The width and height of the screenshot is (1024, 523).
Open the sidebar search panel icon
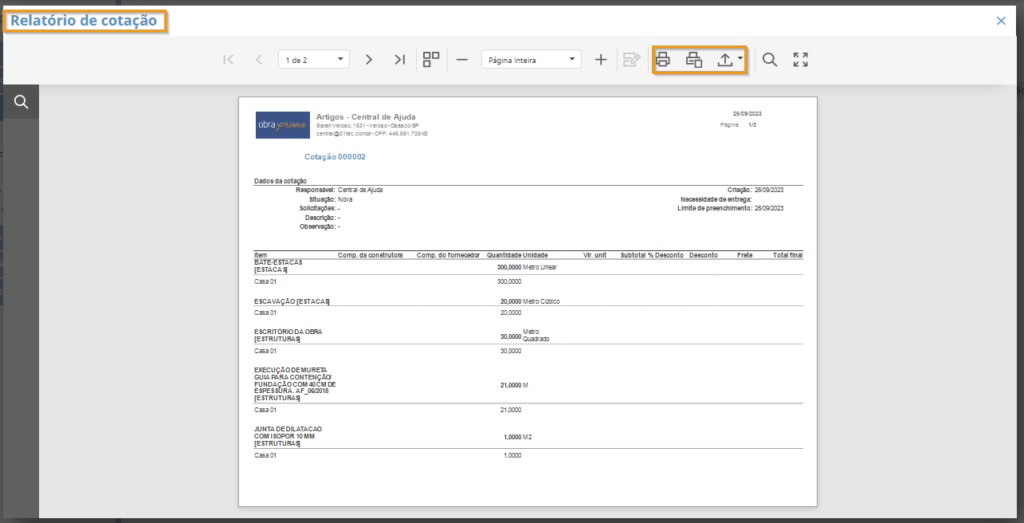click(x=21, y=102)
